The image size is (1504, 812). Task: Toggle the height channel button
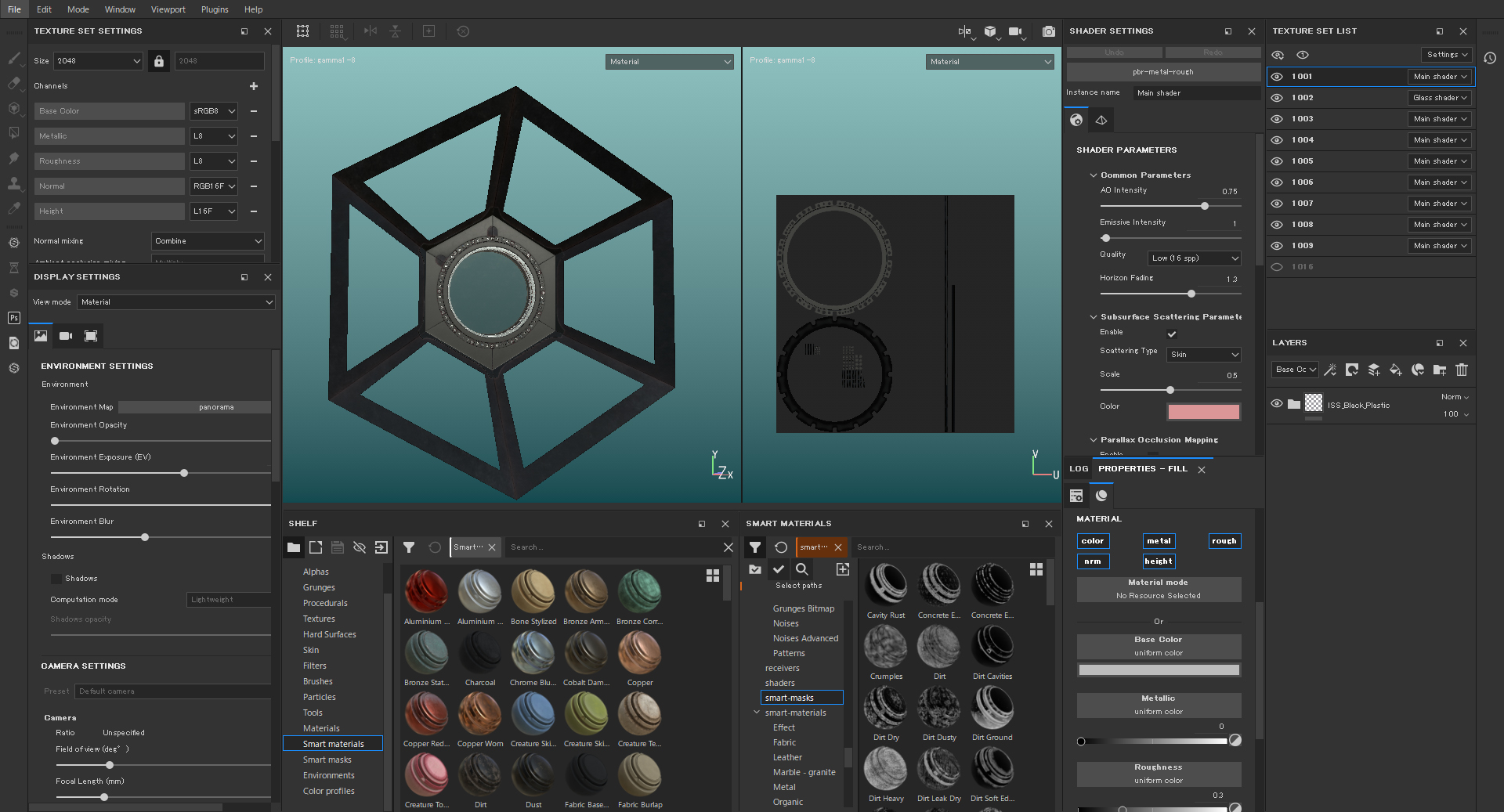tap(1159, 561)
